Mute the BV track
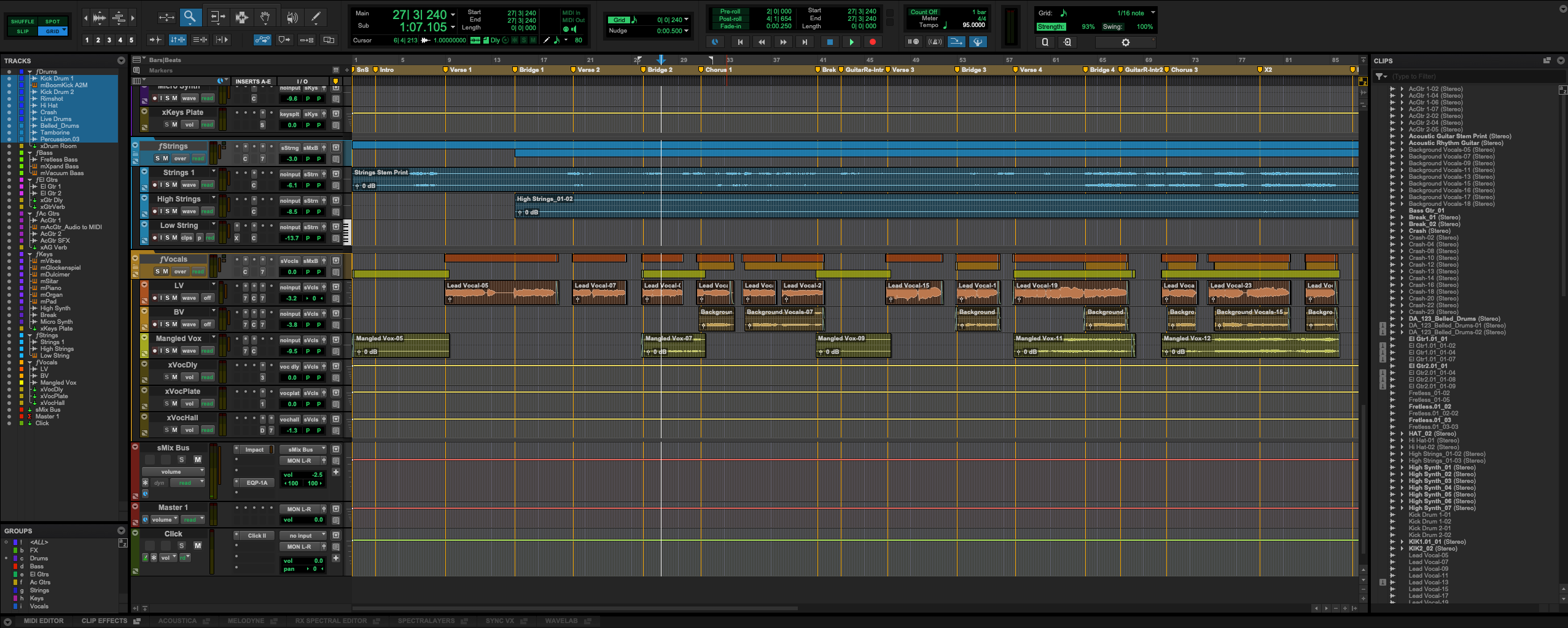This screenshot has height=628, width=1568. pos(174,324)
